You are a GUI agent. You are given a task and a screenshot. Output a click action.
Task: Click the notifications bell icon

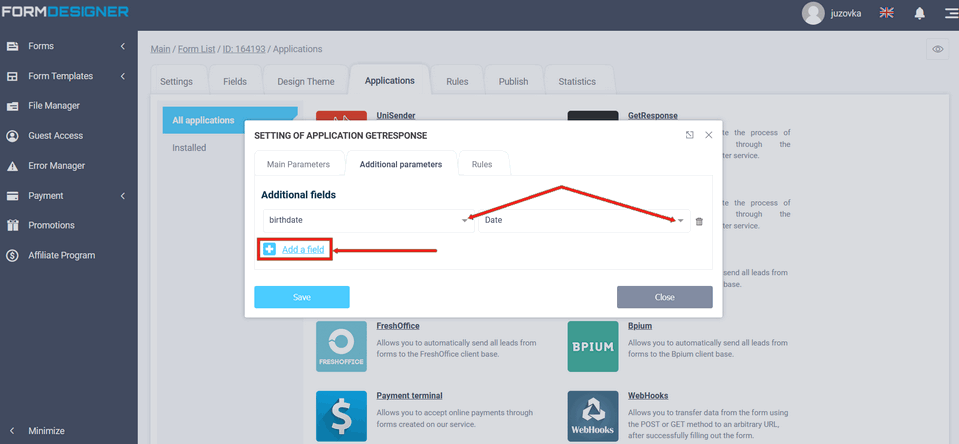(x=919, y=13)
